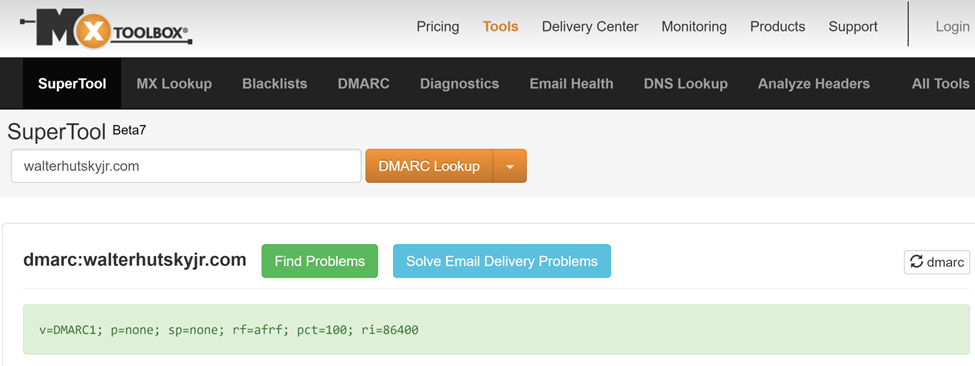The width and height of the screenshot is (975, 366).
Task: Open the DMARC tab
Action: tap(364, 84)
